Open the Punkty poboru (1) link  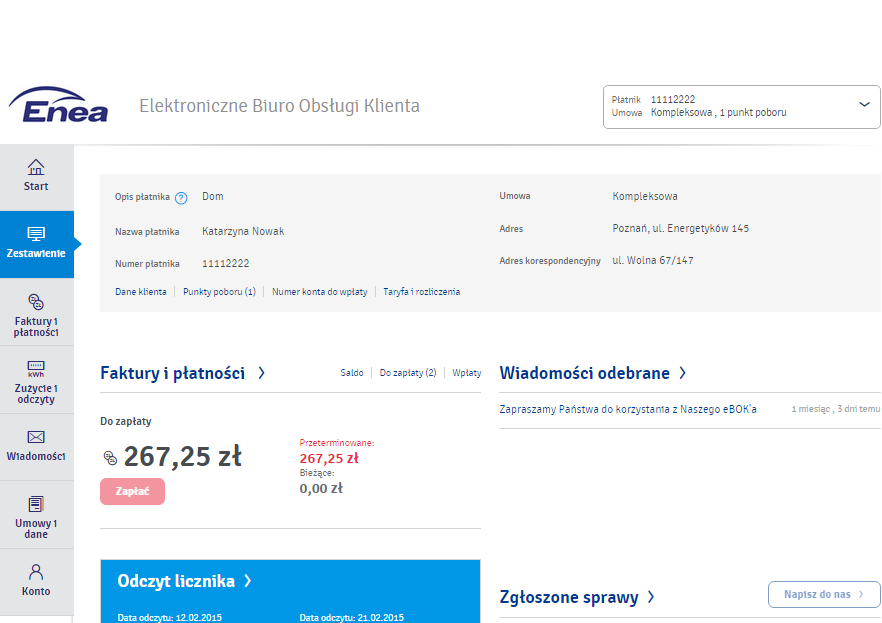click(219, 292)
